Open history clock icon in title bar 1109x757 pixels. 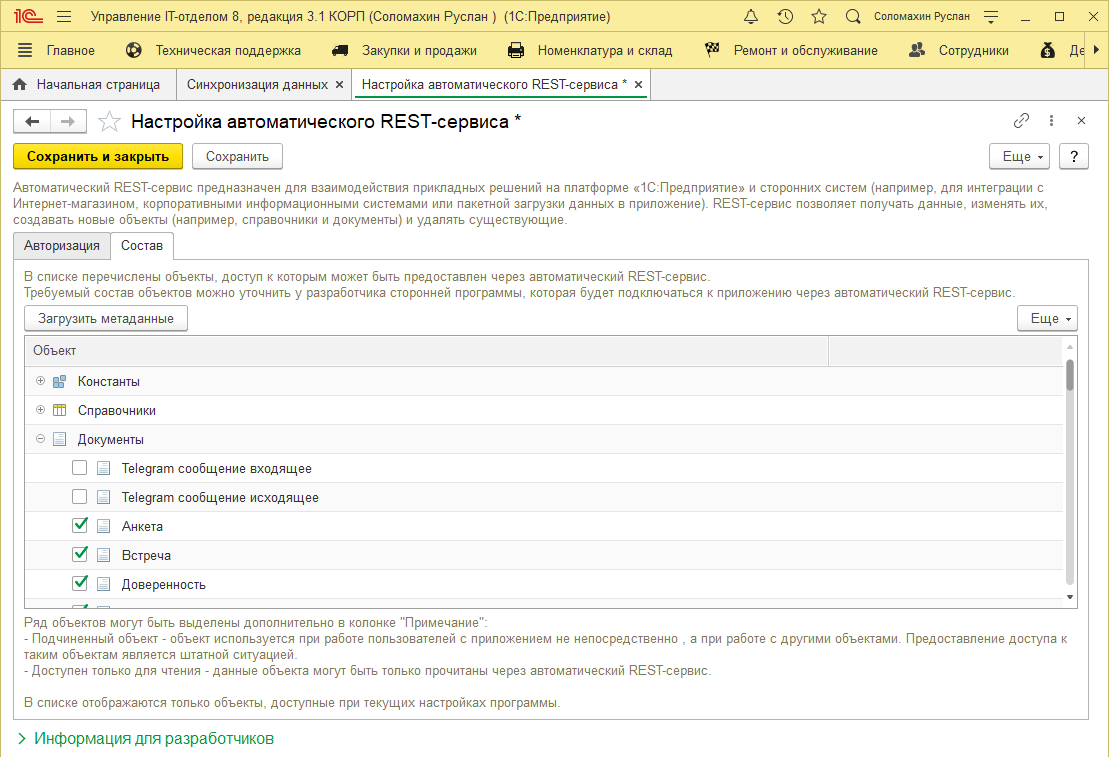click(785, 17)
